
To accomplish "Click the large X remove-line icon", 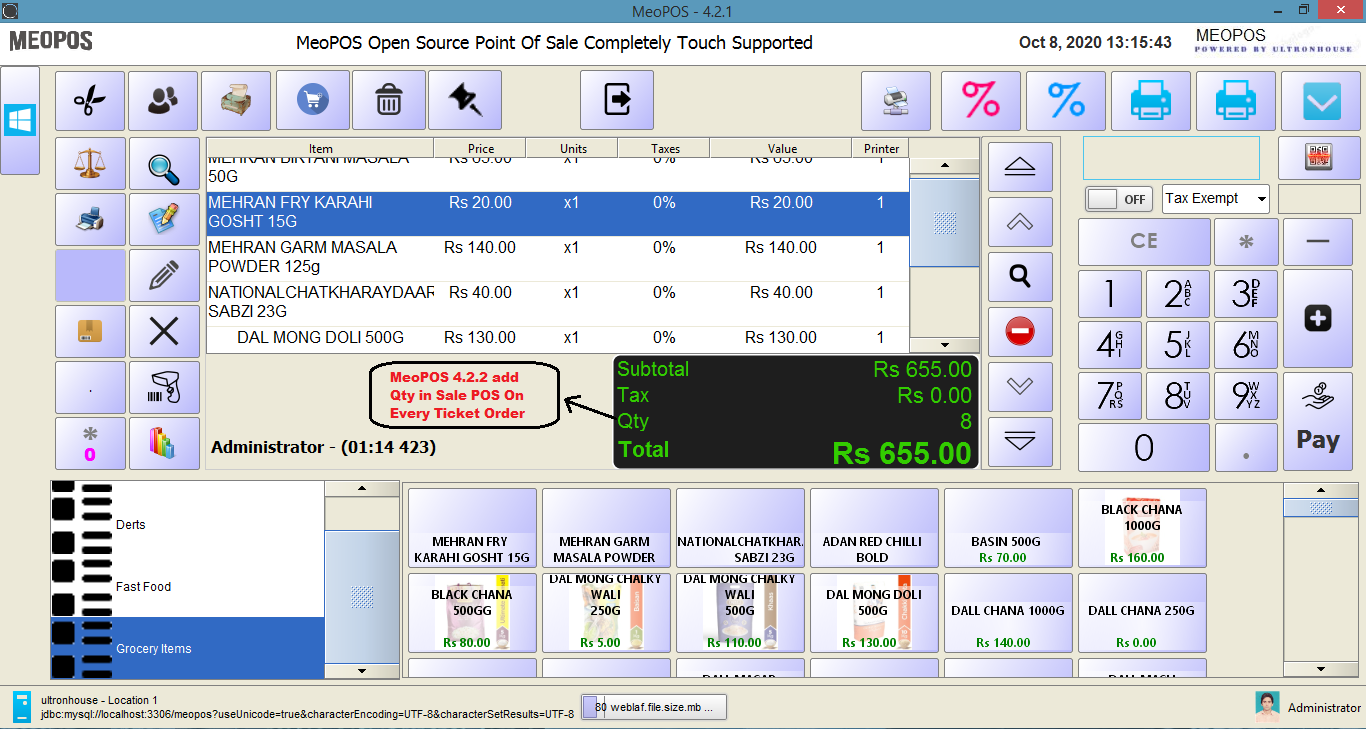I will [x=164, y=332].
